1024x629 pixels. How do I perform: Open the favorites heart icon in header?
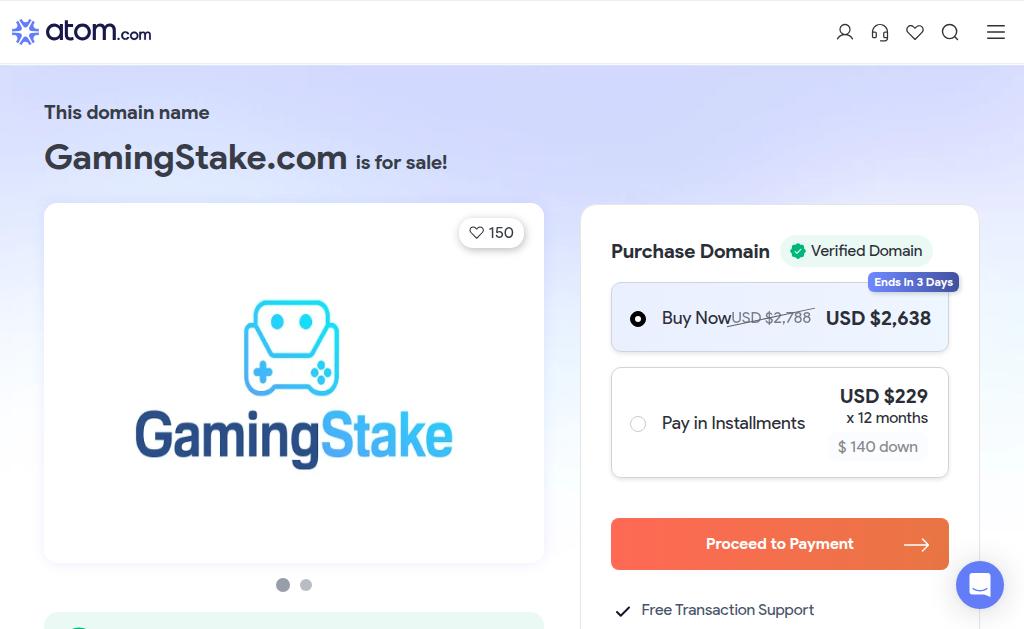(915, 32)
